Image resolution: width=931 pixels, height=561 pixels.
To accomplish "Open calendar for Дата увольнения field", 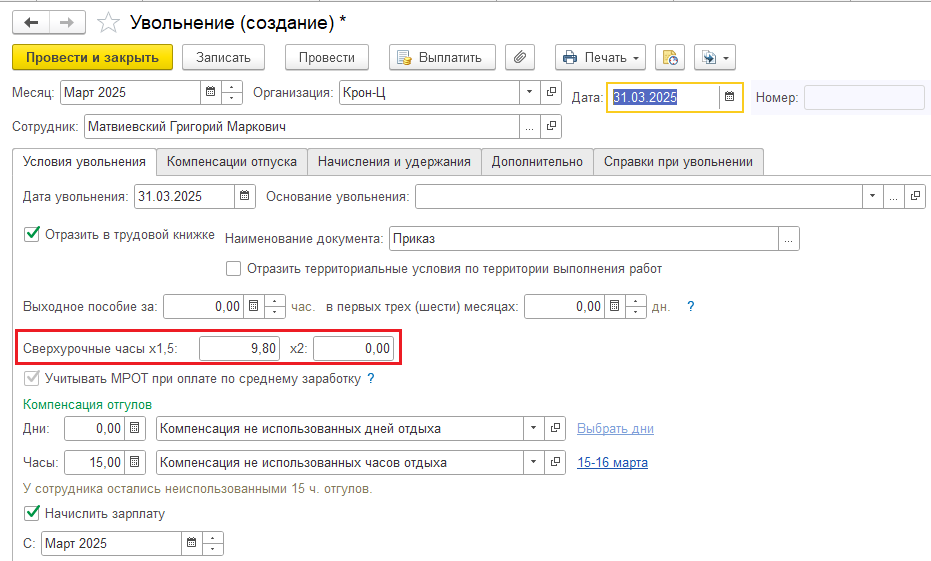I will [245, 196].
